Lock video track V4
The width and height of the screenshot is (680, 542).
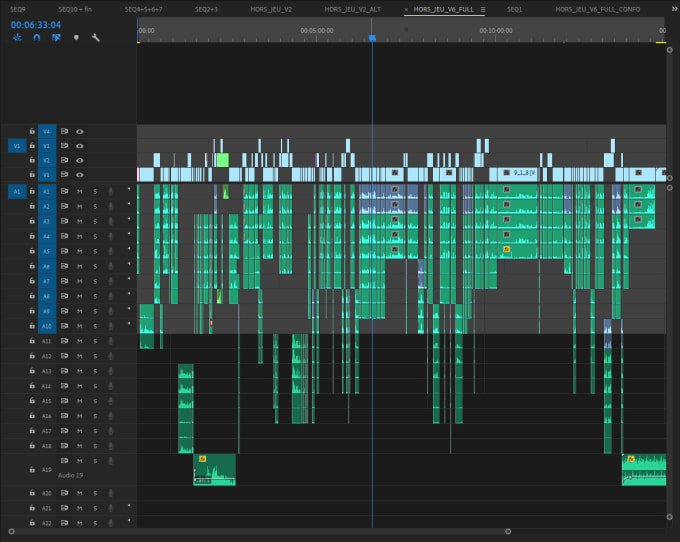click(32, 131)
